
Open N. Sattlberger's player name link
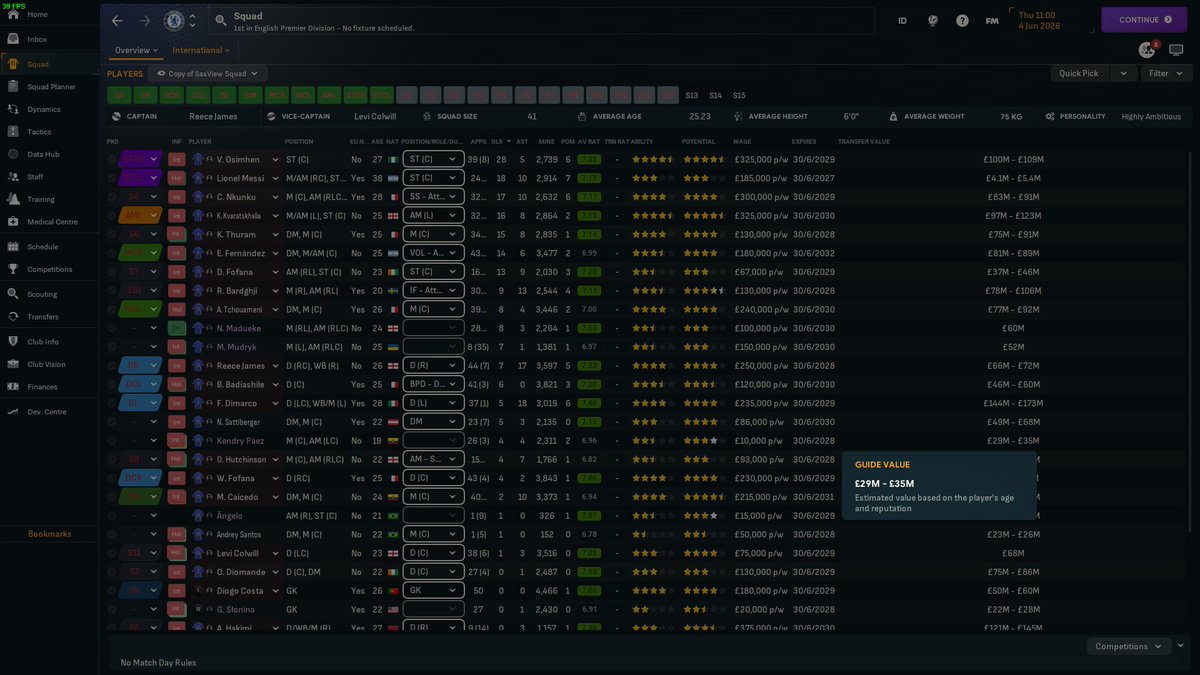pyautogui.click(x=239, y=422)
